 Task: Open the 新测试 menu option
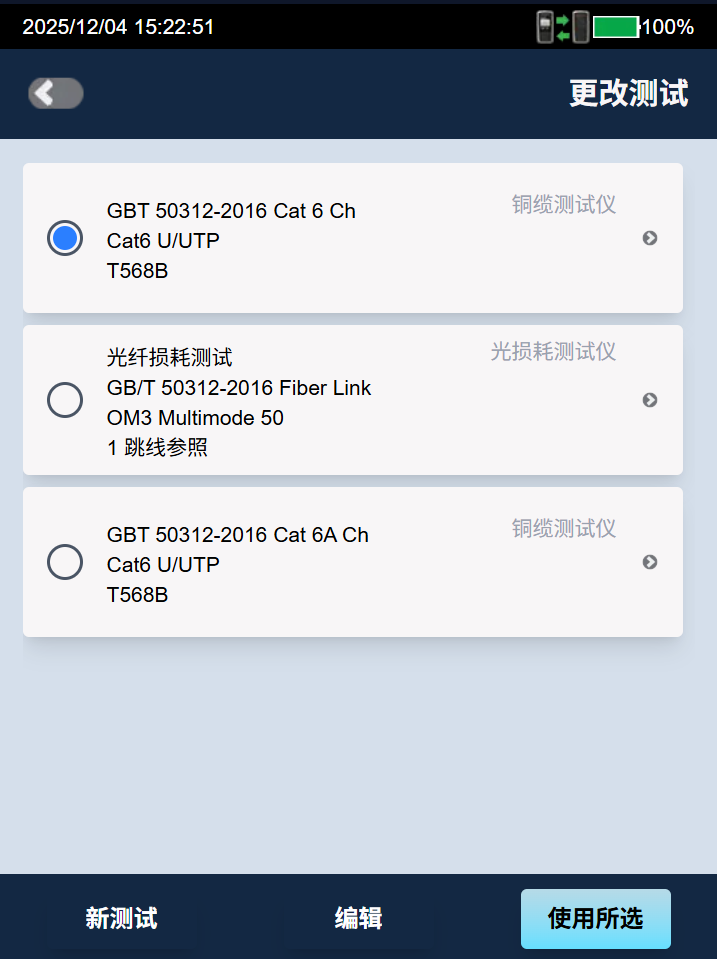[119, 918]
